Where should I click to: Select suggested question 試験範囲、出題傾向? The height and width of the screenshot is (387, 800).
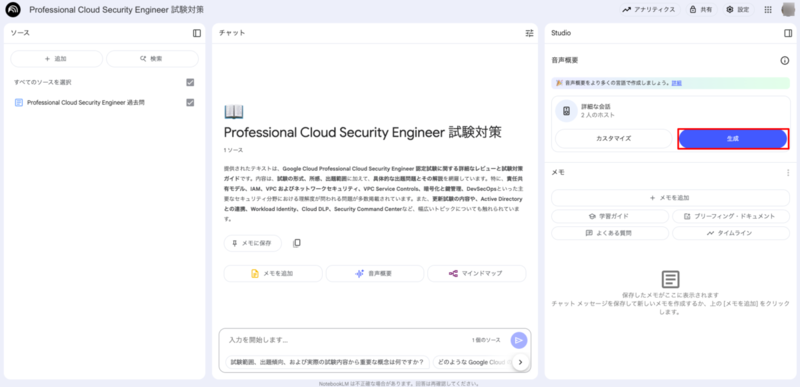point(327,362)
